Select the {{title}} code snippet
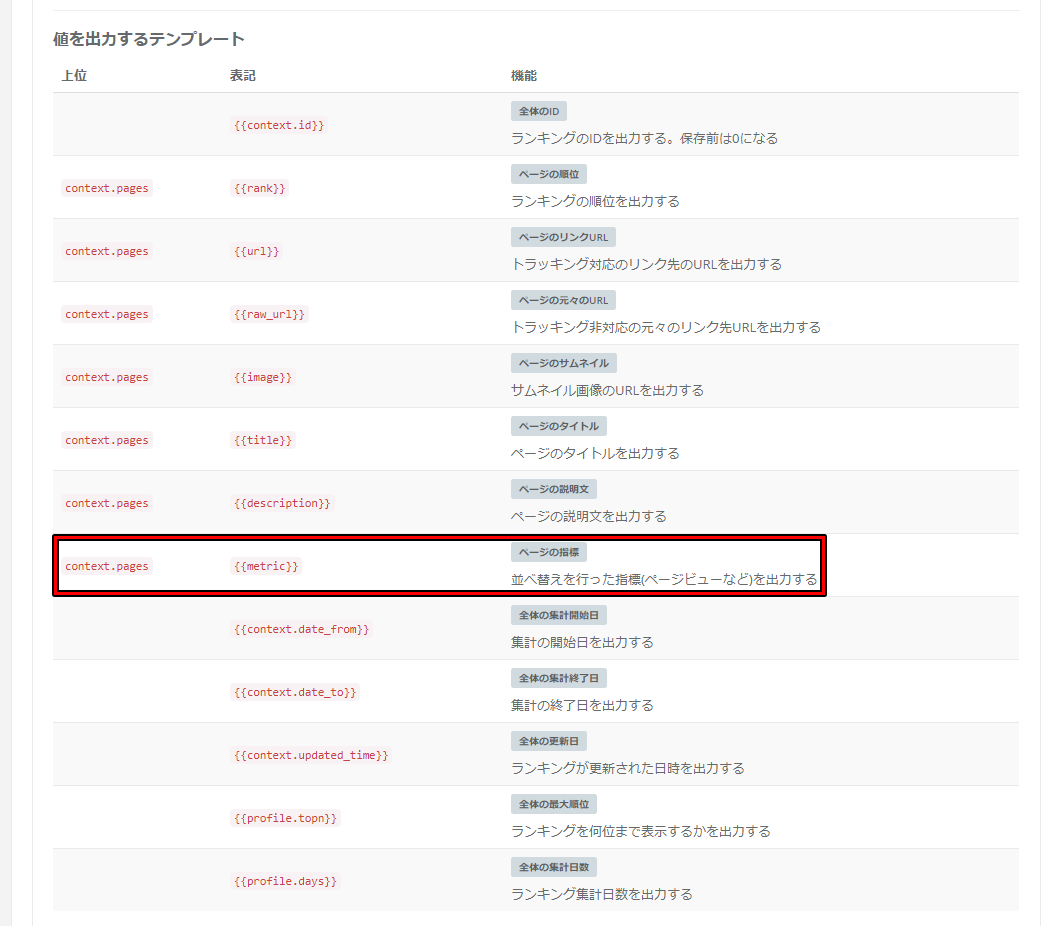The height and width of the screenshot is (926, 1054). tap(263, 441)
